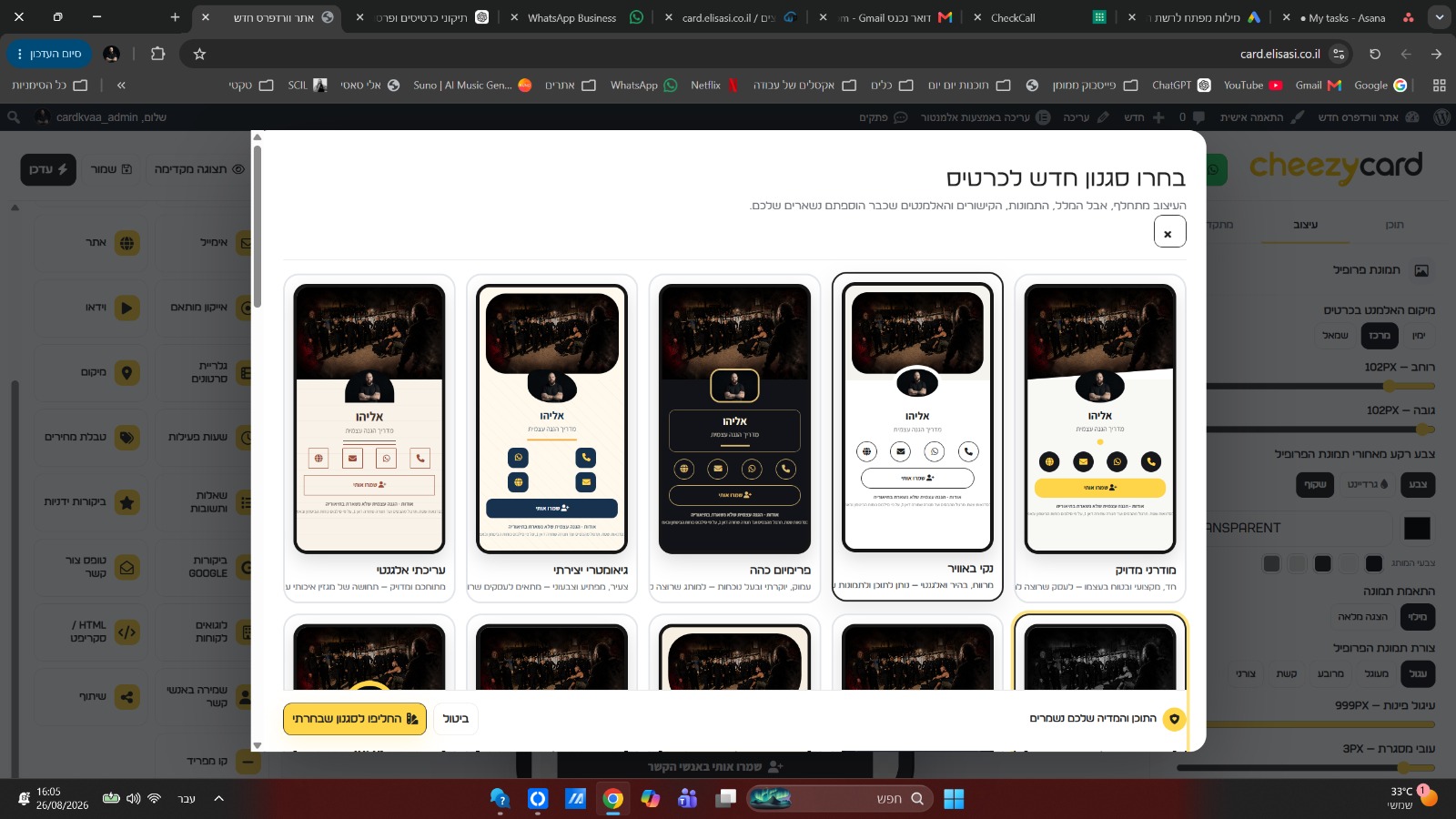Add the ביקורות ידניות reviews widget

(89, 501)
